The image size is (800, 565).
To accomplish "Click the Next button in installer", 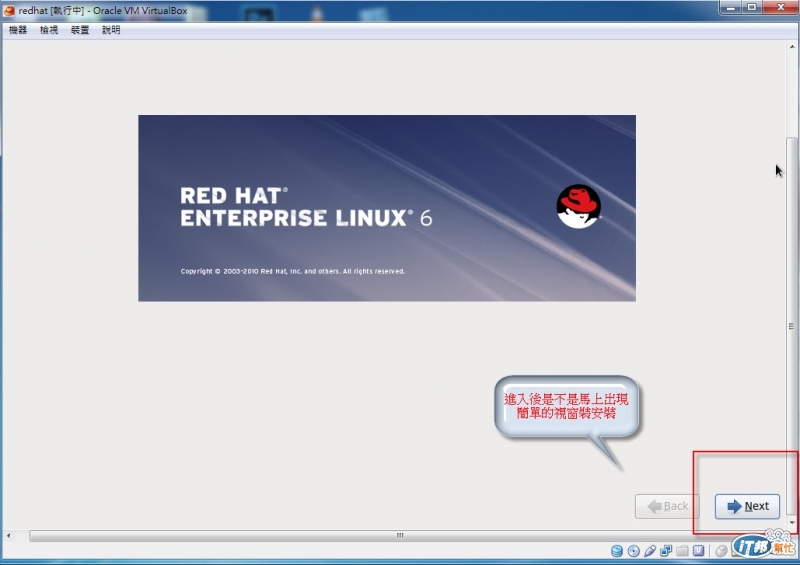I will [747, 506].
